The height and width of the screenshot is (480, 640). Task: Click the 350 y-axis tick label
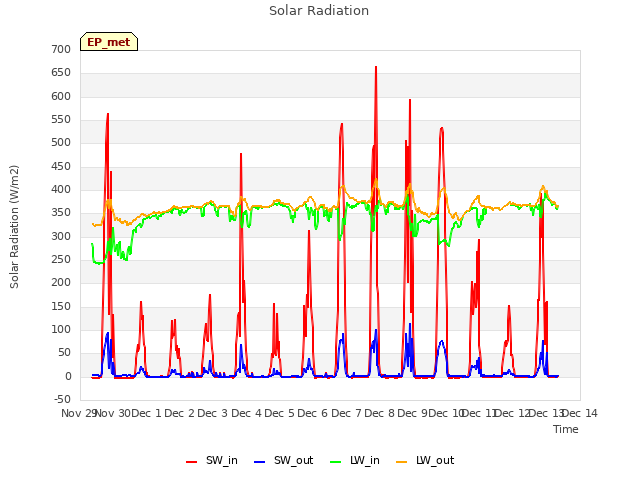[61, 213]
